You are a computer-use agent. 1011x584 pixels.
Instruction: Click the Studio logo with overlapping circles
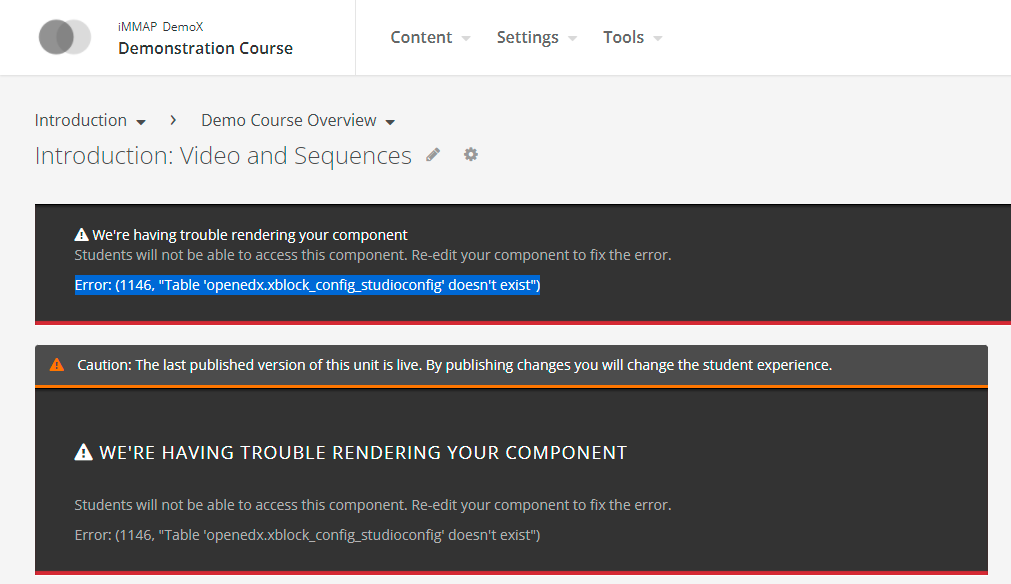point(64,37)
